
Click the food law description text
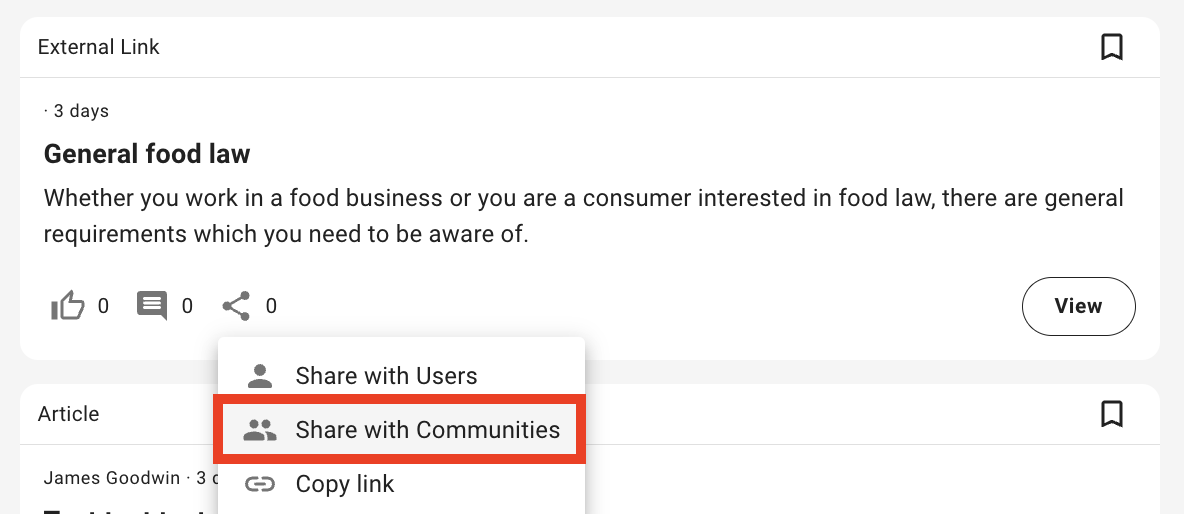click(583, 216)
